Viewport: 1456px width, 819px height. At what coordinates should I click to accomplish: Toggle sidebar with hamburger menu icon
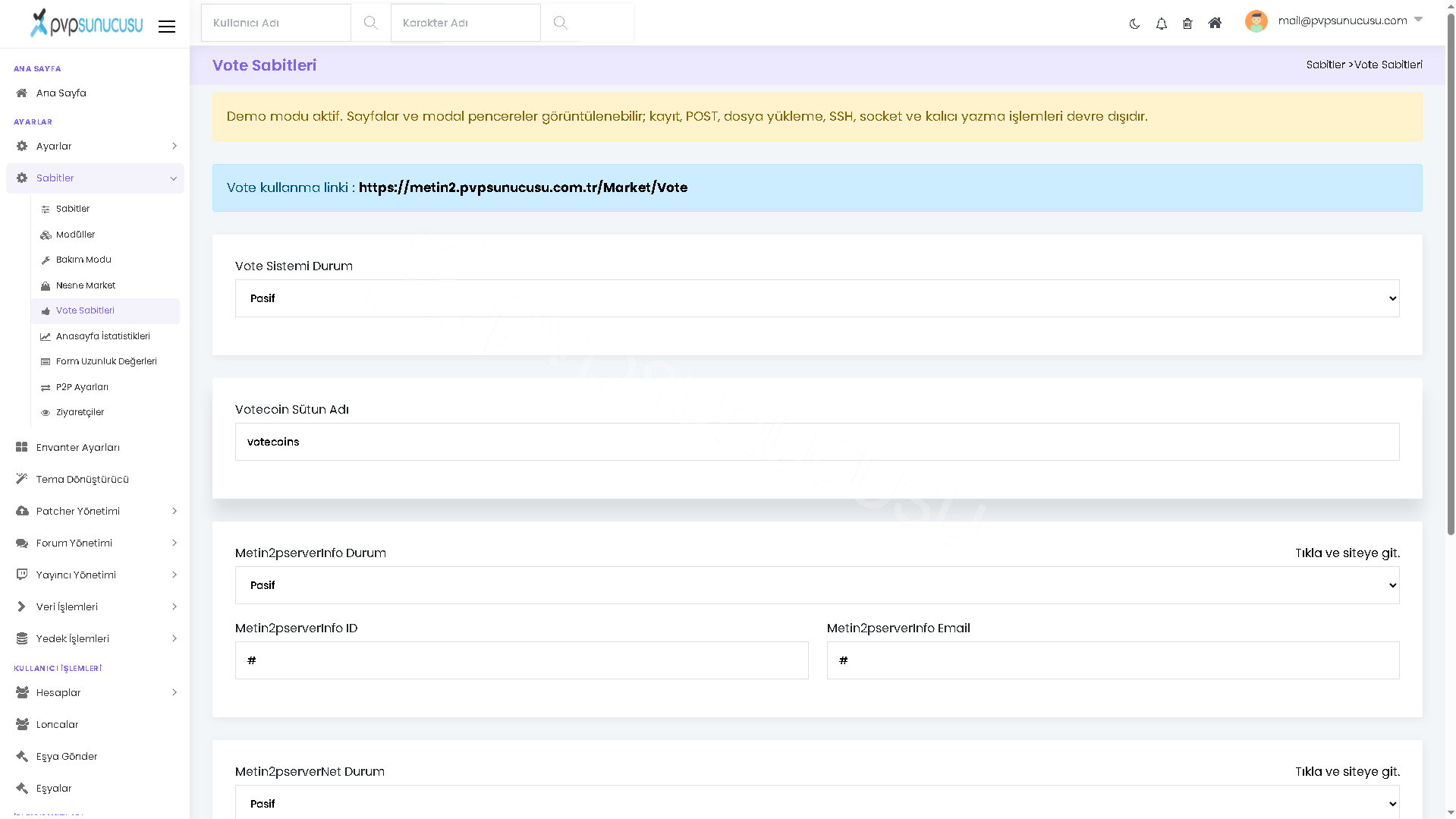click(x=167, y=27)
